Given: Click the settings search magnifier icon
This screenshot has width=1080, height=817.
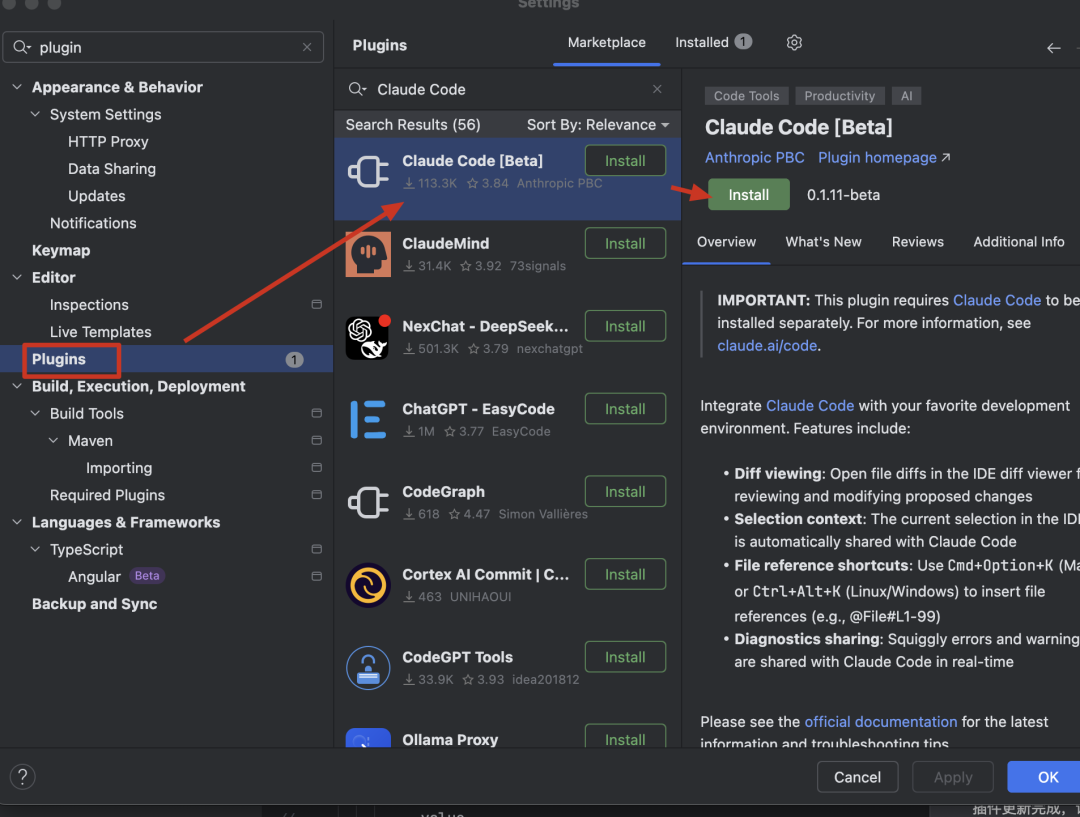Looking at the screenshot, I should (x=21, y=47).
